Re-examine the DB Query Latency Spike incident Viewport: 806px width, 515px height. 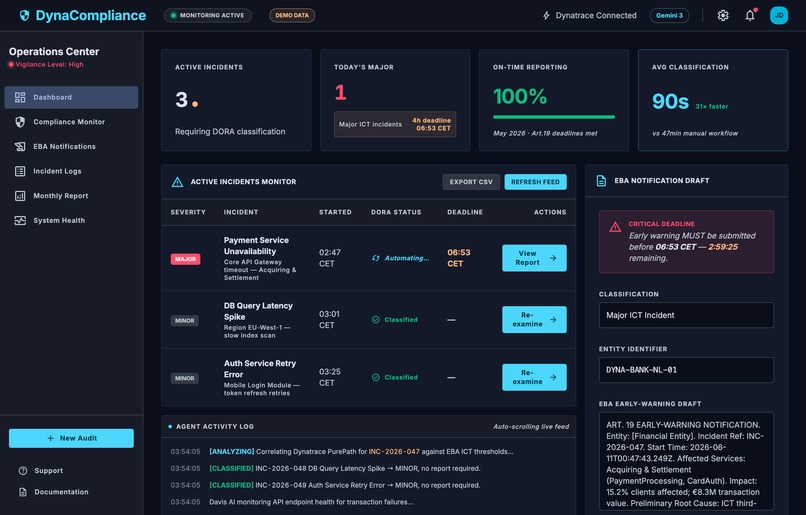(x=534, y=320)
